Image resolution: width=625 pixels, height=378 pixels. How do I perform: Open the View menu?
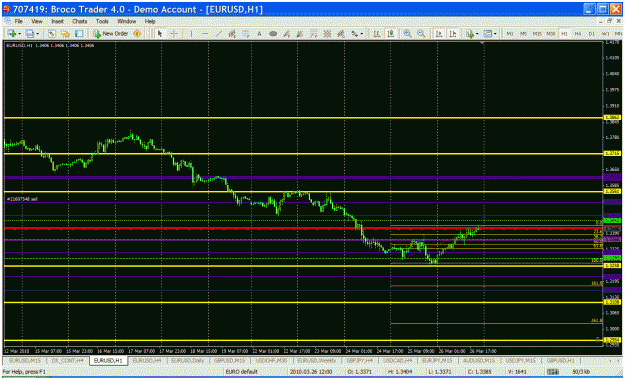pyautogui.click(x=37, y=21)
